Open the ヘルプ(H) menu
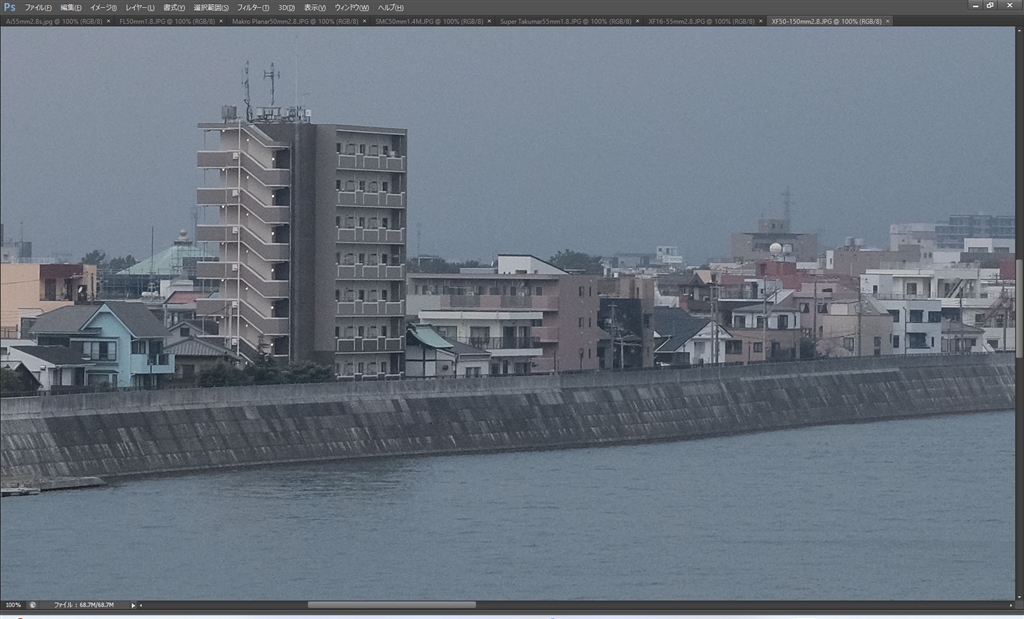This screenshot has width=1024, height=619. click(391, 8)
